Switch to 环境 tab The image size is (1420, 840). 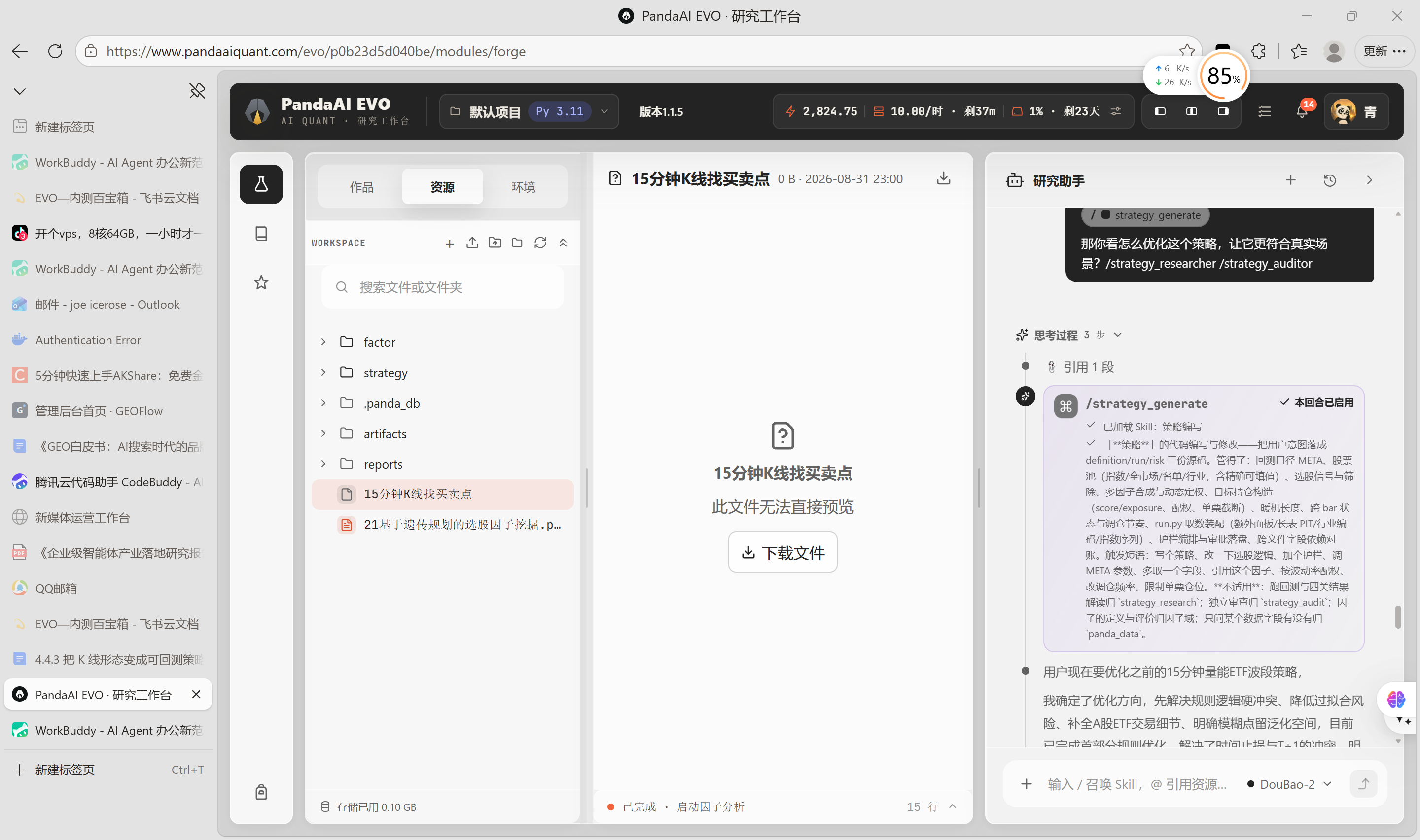523,187
